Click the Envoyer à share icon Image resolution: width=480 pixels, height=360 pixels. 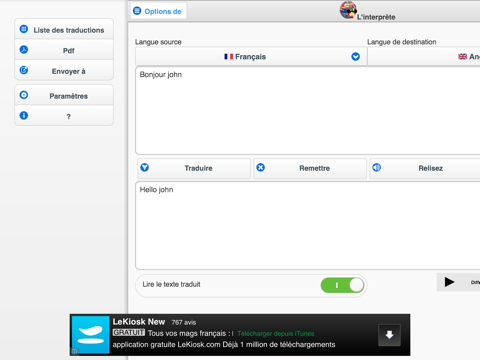tap(24, 70)
